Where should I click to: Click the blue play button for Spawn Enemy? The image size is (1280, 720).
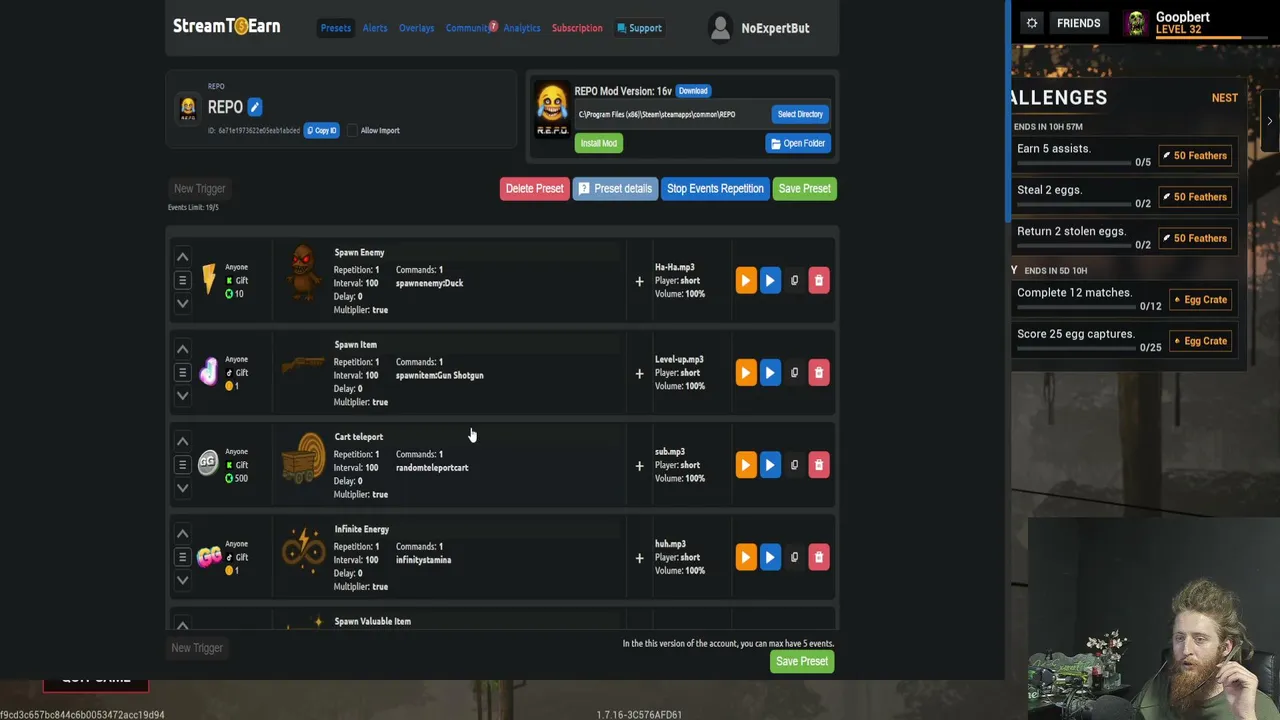coord(770,281)
